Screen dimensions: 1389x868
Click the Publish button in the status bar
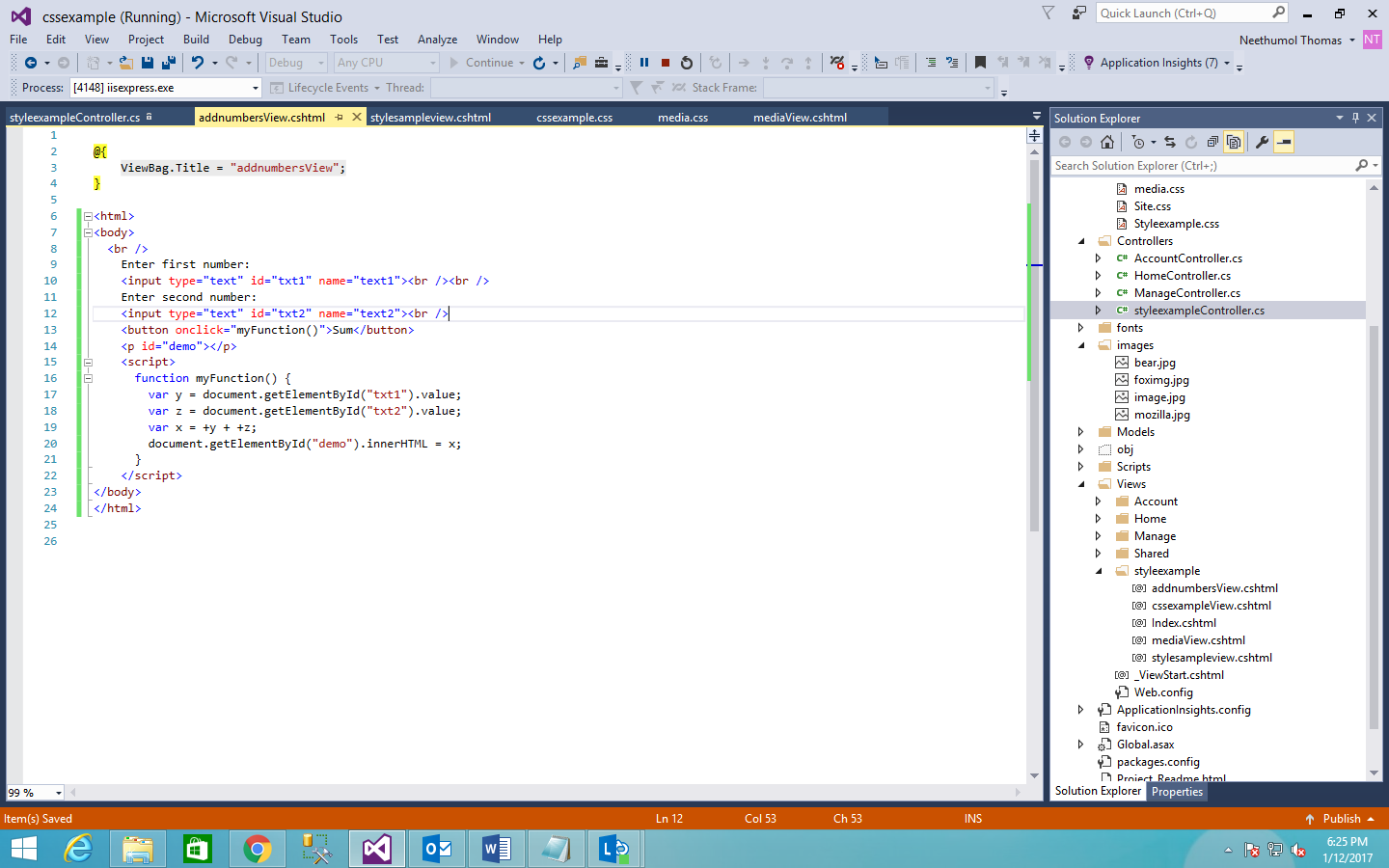click(1341, 819)
